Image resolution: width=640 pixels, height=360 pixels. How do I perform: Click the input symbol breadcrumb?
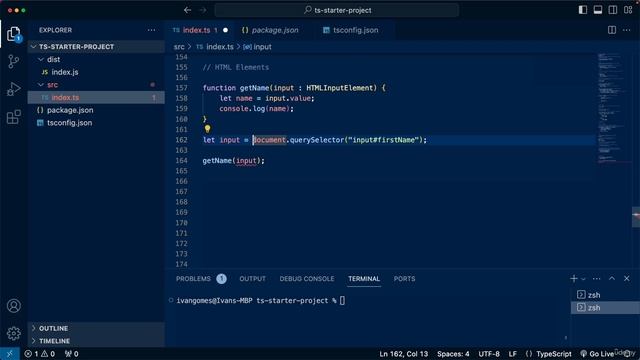coord(257,47)
